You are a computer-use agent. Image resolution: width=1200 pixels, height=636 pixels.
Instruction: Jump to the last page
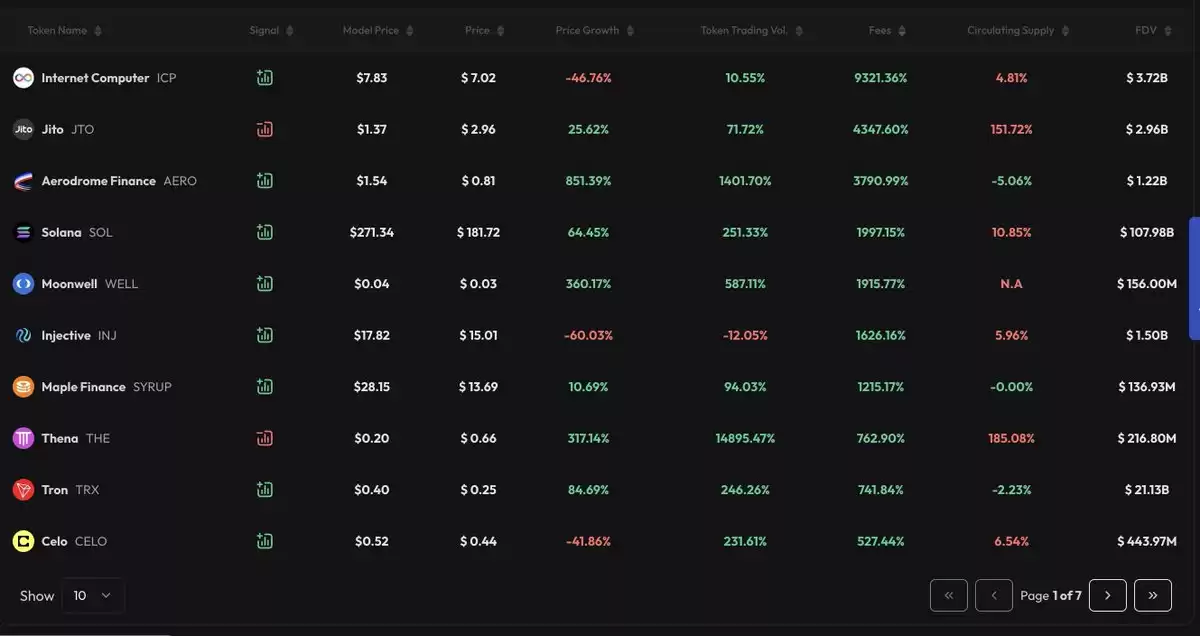[1153, 595]
